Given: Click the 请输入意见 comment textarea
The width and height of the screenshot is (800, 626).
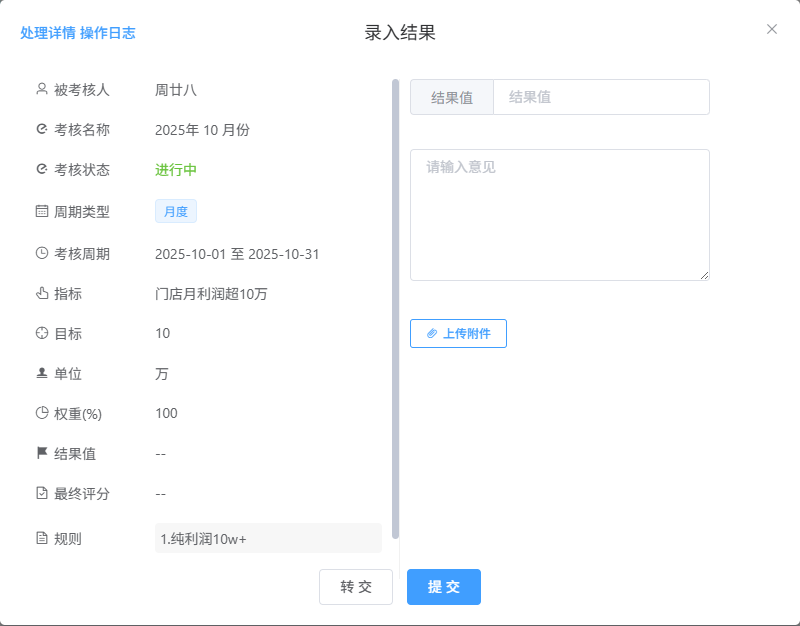Looking at the screenshot, I should pos(559,215).
